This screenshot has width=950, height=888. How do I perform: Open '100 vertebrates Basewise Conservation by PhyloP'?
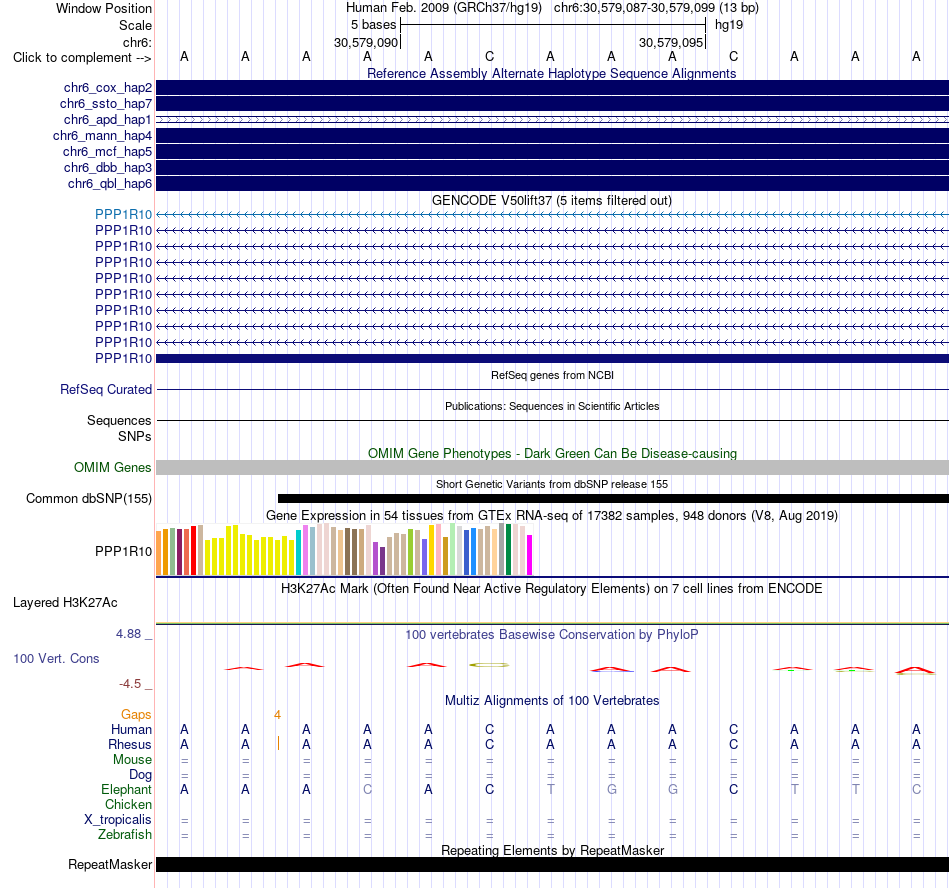[x=552, y=635]
